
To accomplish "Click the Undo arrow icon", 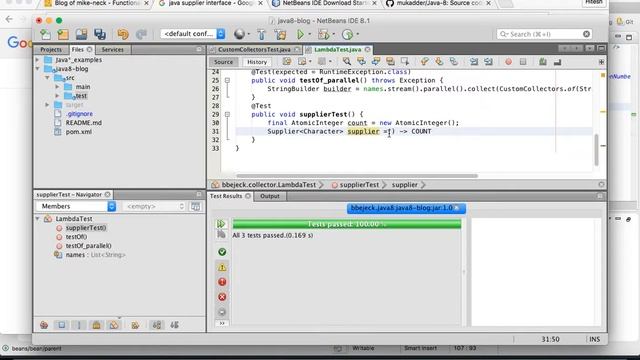I will tap(123, 34).
